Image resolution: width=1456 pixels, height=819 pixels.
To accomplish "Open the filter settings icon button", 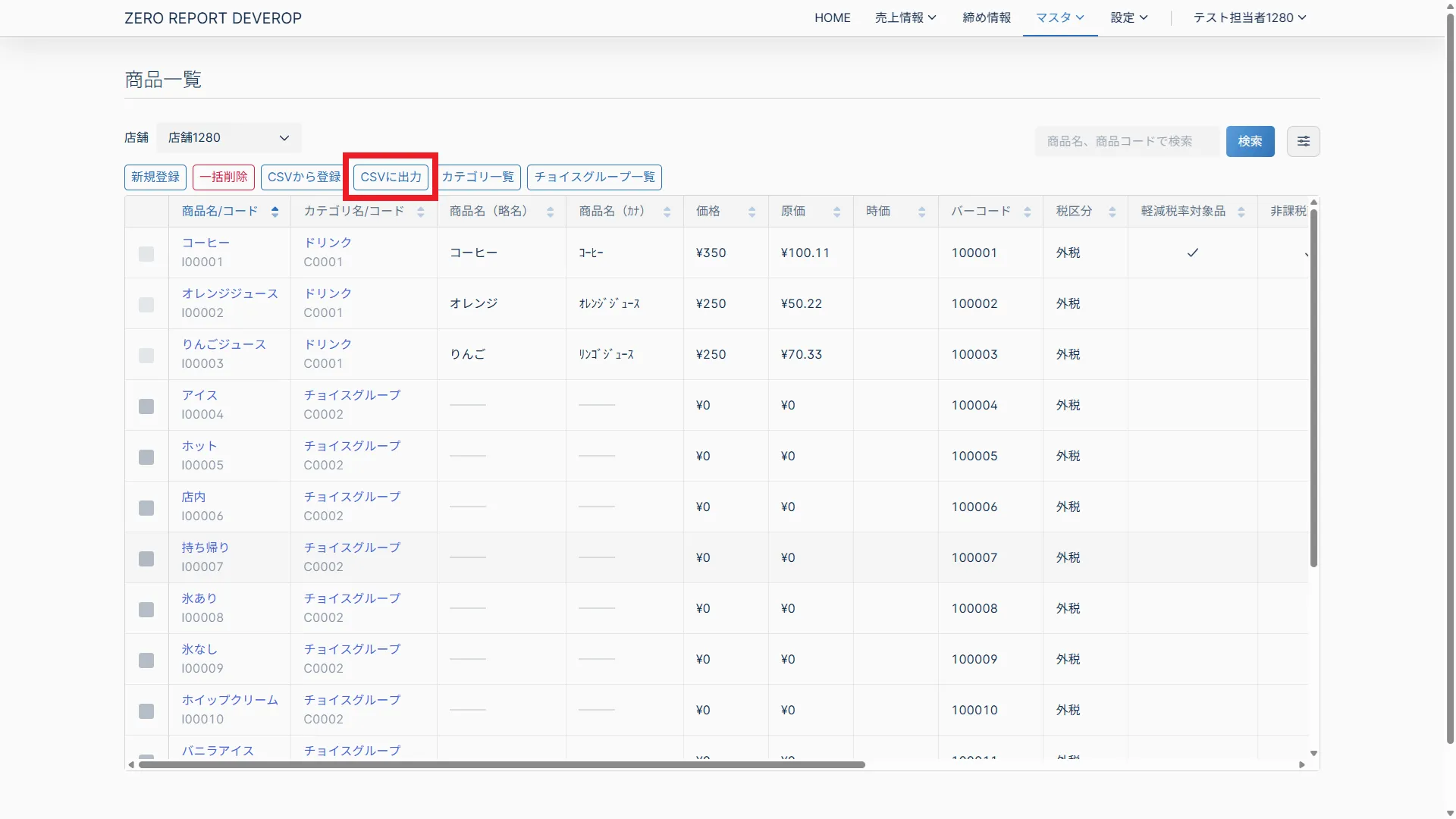I will click(1303, 141).
